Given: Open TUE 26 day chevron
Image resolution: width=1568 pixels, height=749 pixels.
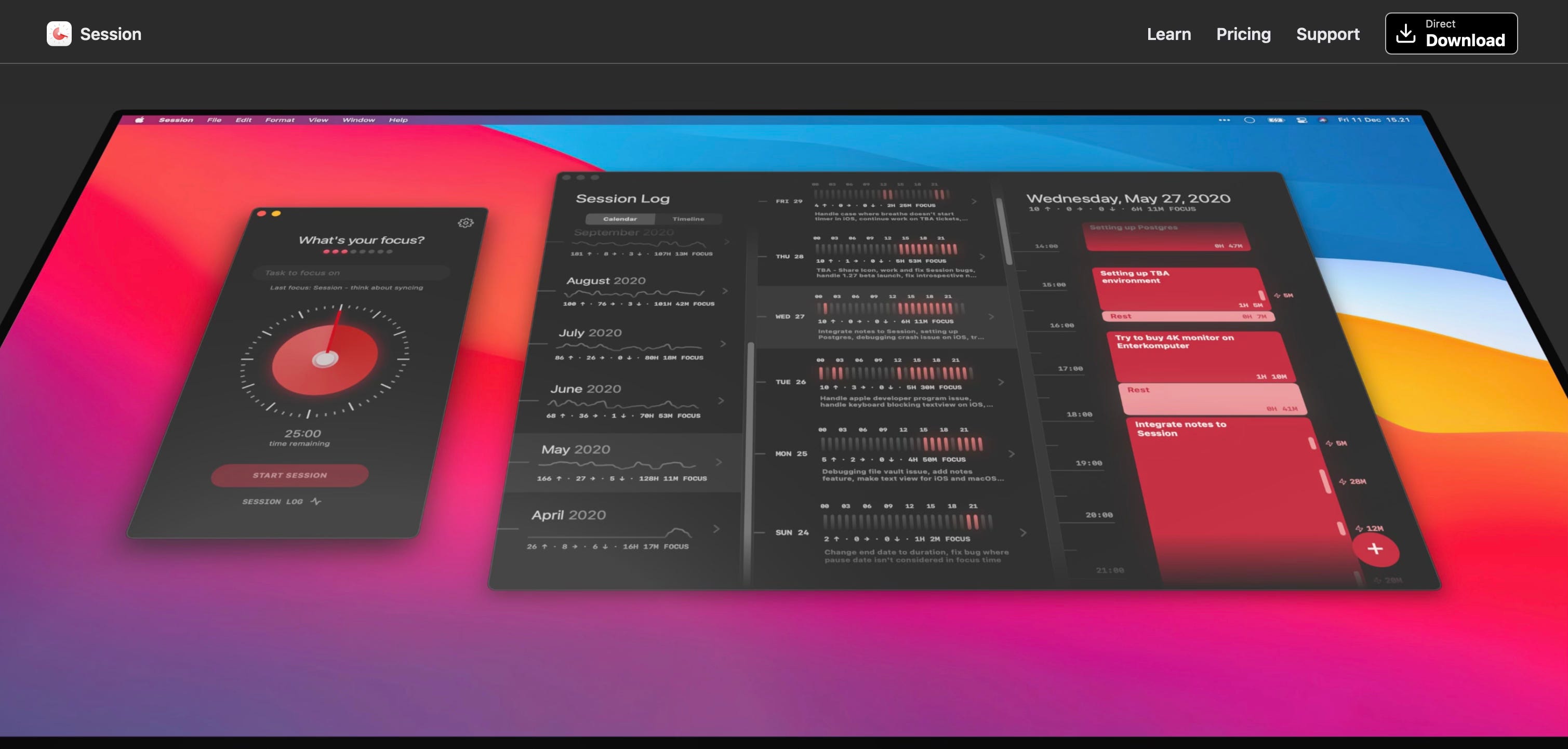Looking at the screenshot, I should pyautogui.click(x=1001, y=382).
